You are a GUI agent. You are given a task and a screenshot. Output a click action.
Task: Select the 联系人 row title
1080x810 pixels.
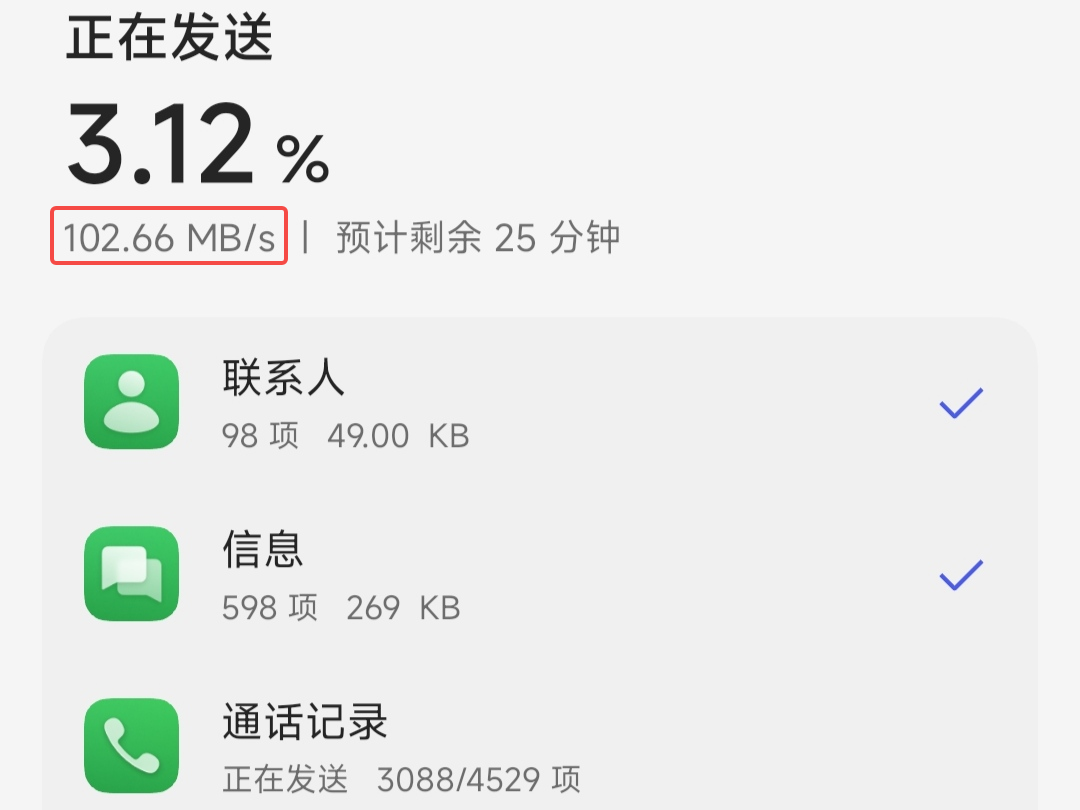click(x=283, y=377)
